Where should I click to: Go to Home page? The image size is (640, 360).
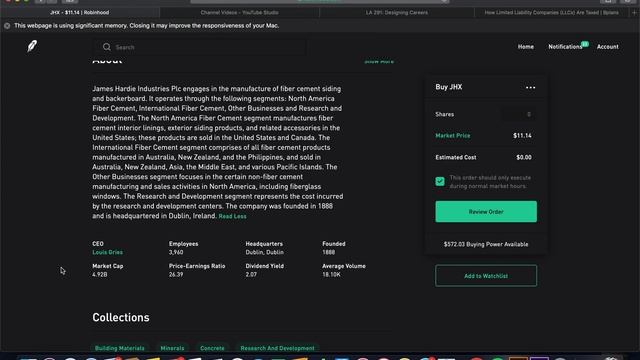(x=526, y=47)
